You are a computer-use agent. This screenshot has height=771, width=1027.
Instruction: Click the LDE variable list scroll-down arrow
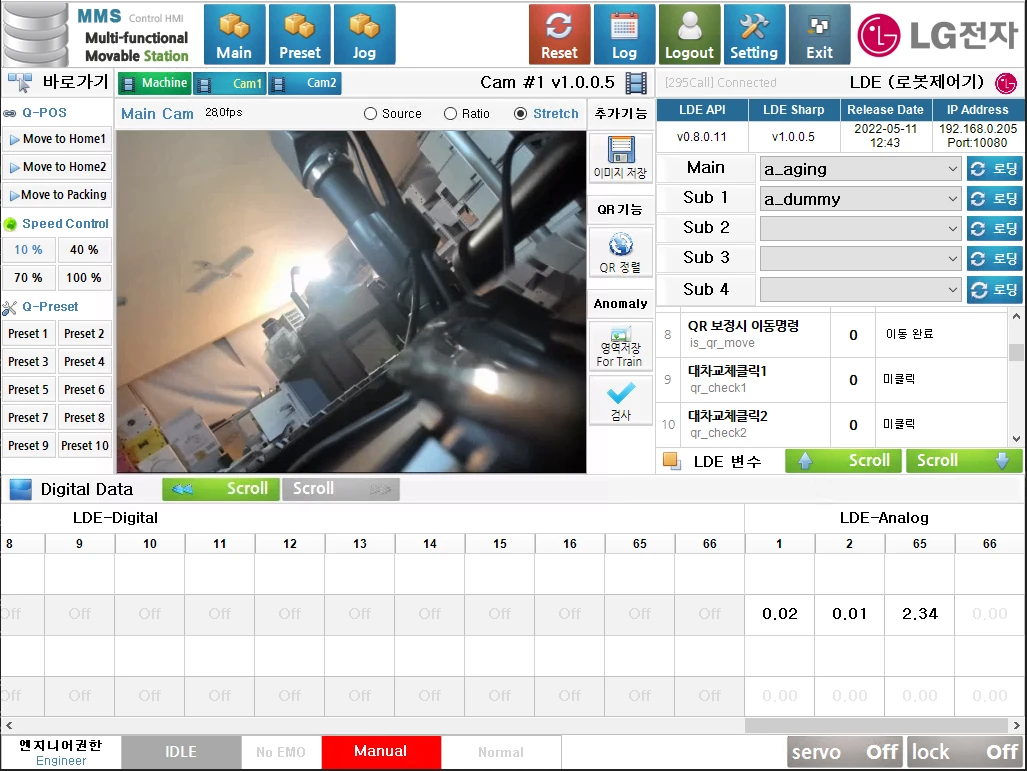pos(1016,439)
